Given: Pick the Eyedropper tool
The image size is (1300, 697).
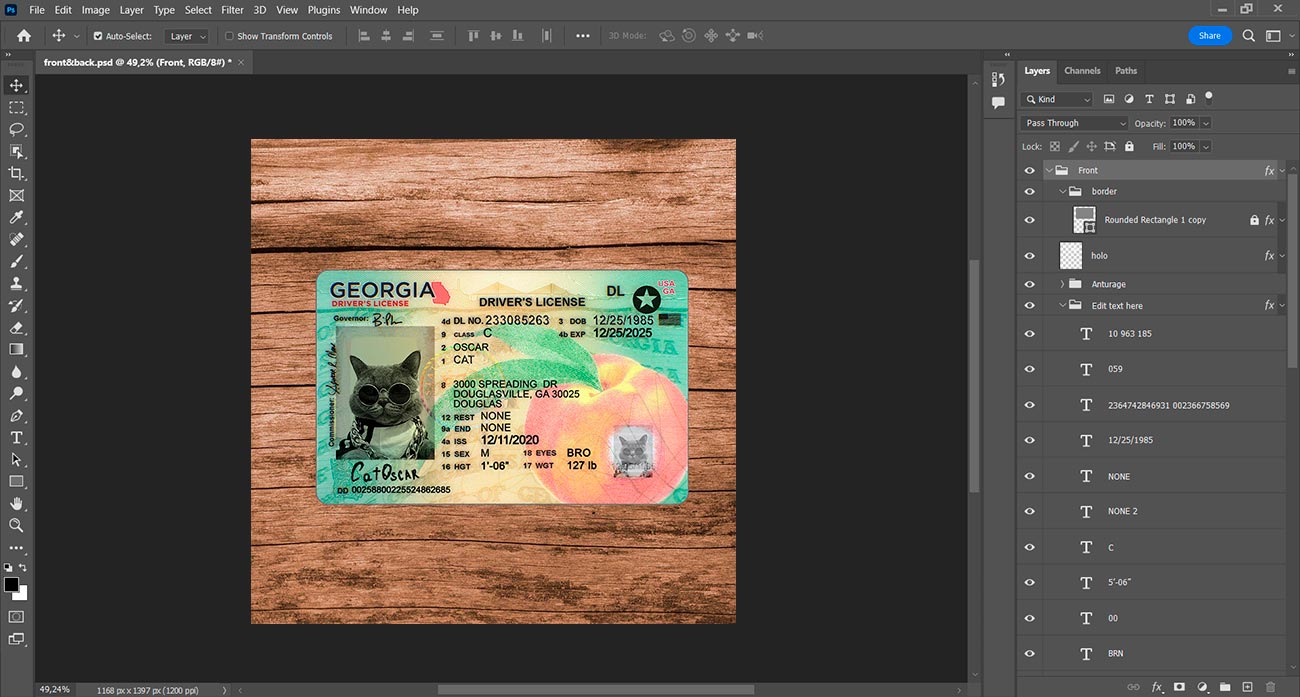Looking at the screenshot, I should click(x=17, y=217).
